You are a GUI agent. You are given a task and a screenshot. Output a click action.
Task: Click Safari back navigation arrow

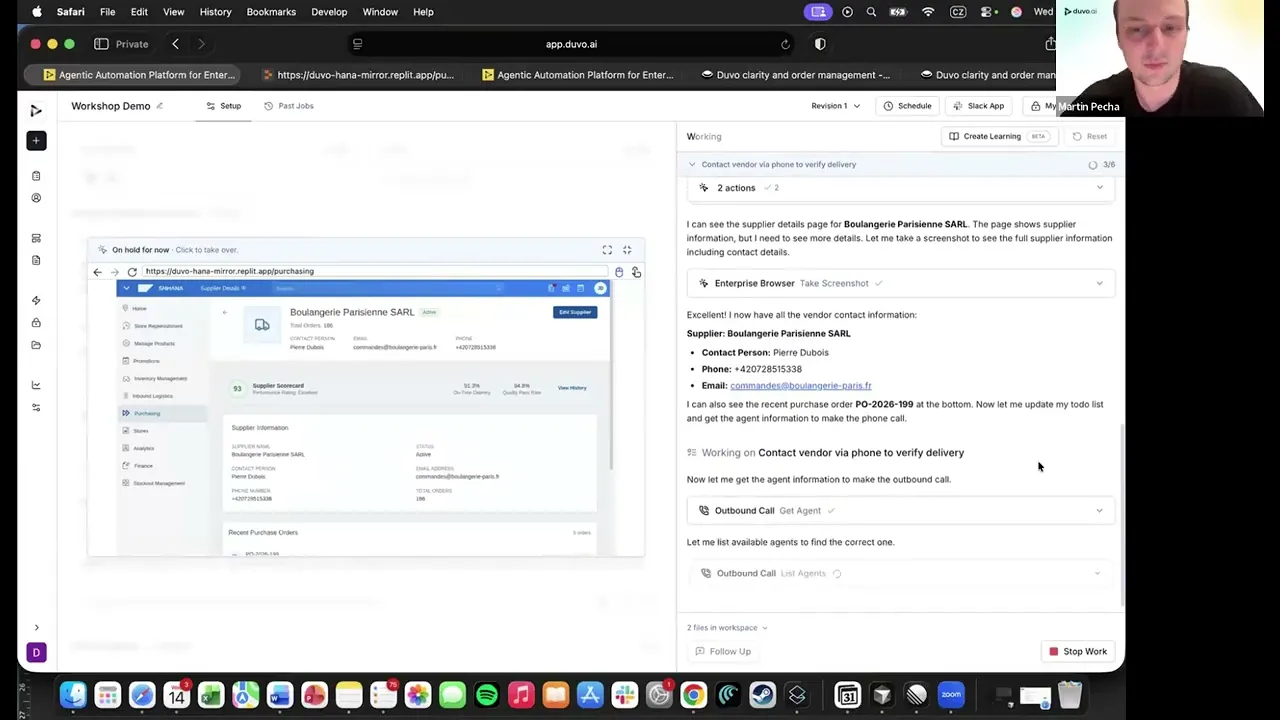pos(175,44)
